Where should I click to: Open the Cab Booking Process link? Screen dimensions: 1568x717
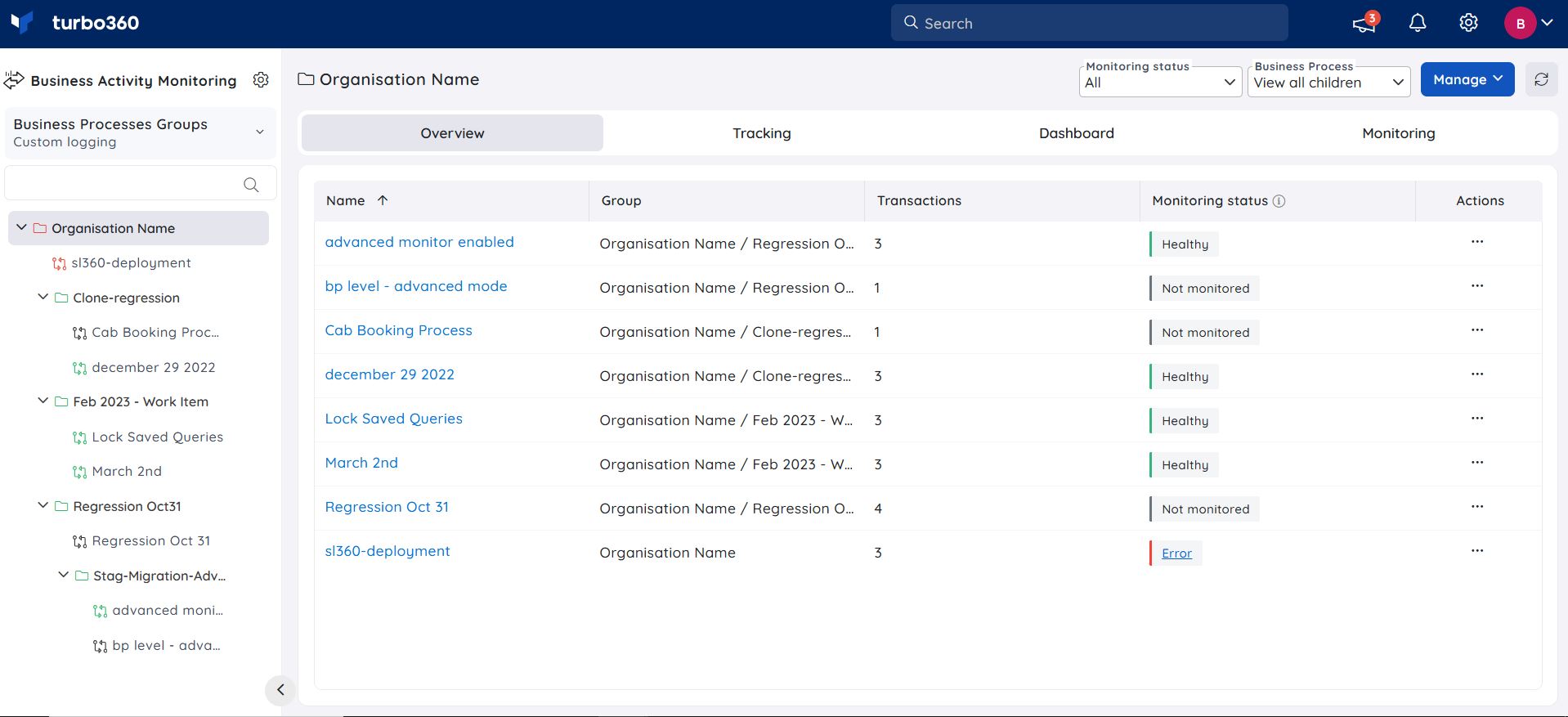[x=398, y=330]
